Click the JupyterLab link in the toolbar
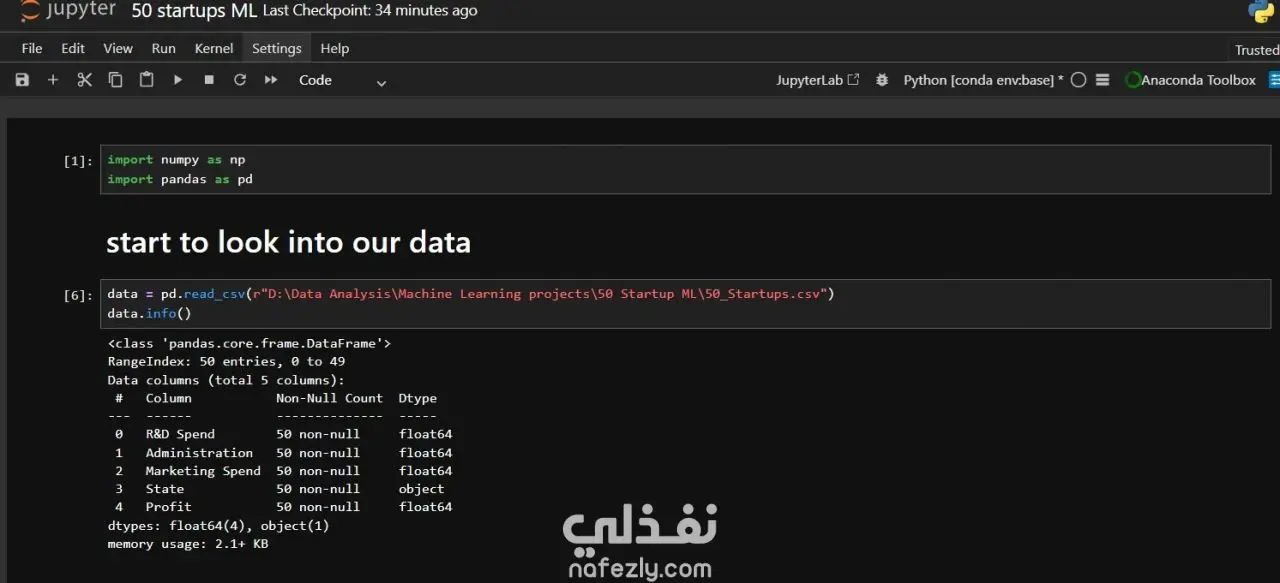Viewport: 1280px width, 583px height. (x=817, y=80)
